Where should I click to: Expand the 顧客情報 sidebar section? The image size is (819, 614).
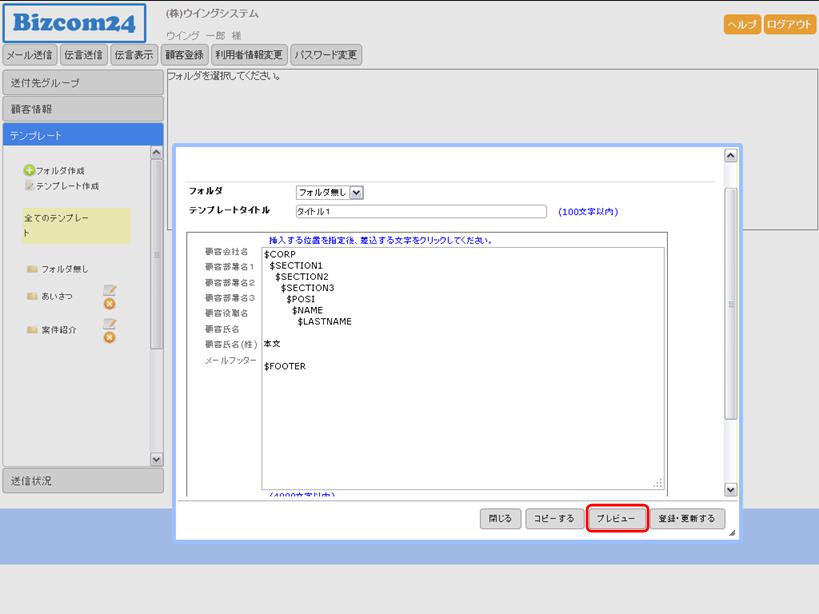pos(82,109)
